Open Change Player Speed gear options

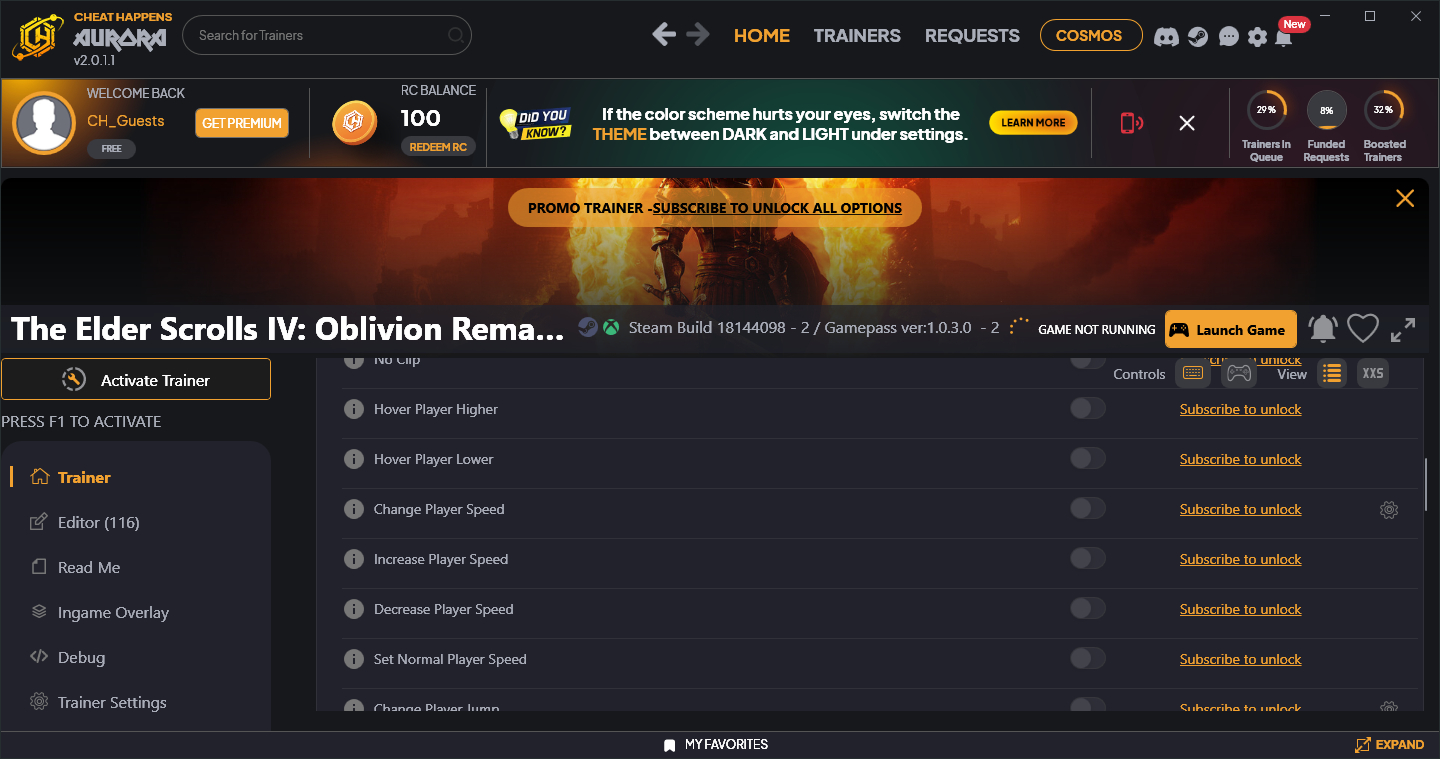(1388, 510)
